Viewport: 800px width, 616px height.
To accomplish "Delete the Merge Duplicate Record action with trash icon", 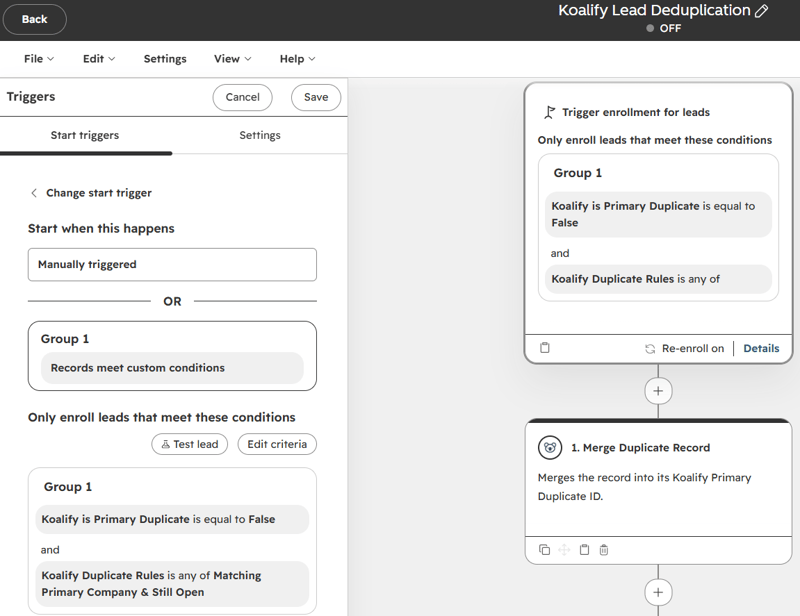I will 604,550.
